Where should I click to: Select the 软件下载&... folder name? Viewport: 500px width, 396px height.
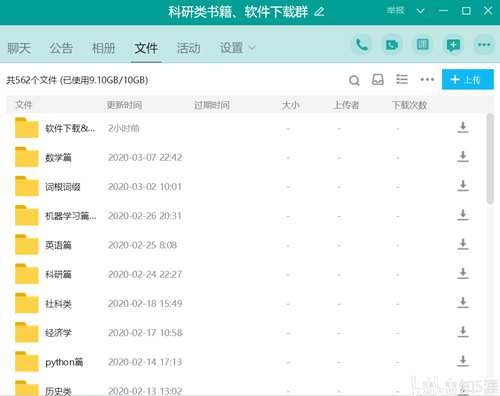[x=70, y=128]
